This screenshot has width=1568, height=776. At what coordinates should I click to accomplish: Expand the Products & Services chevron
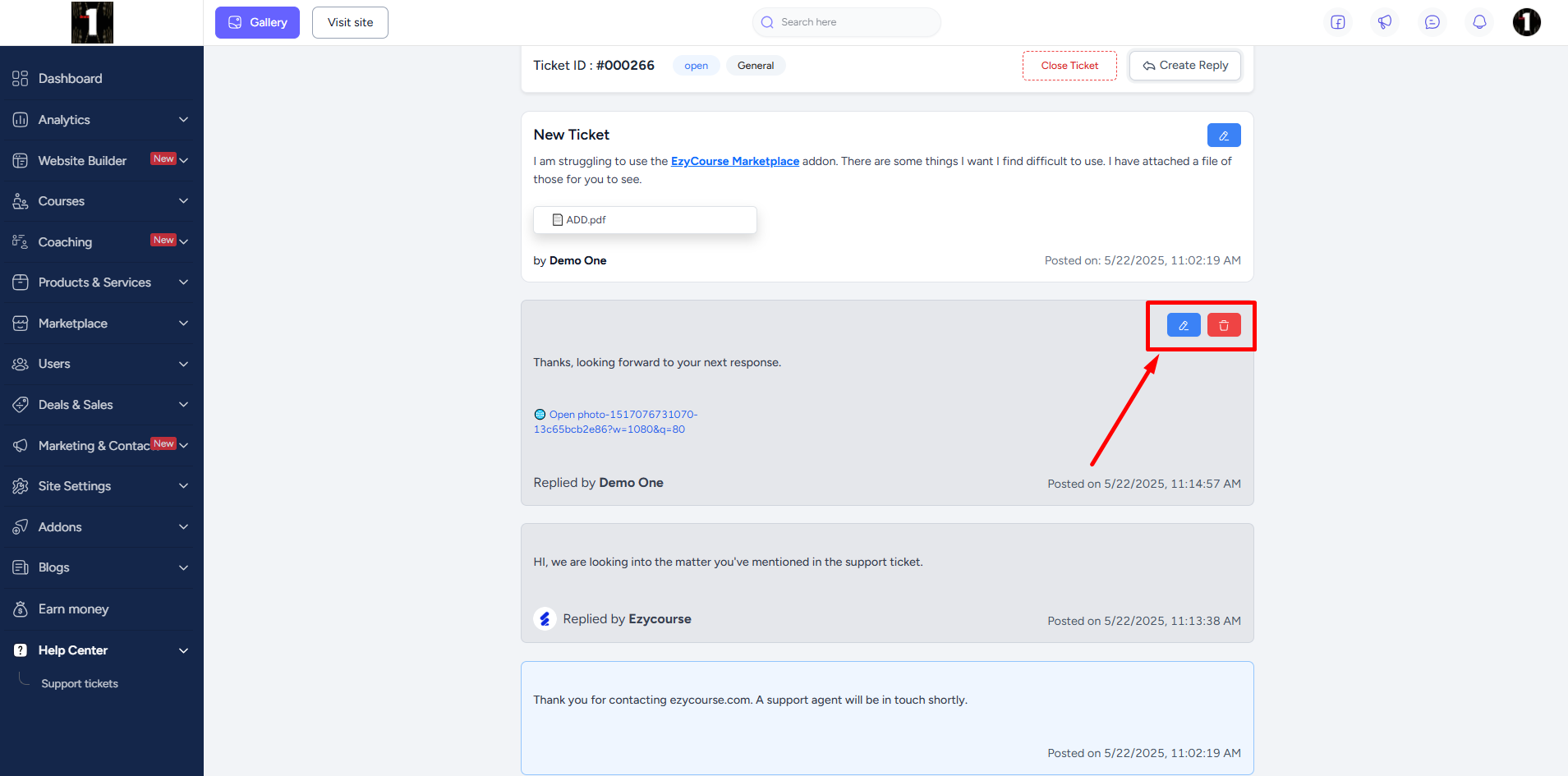pos(183,282)
